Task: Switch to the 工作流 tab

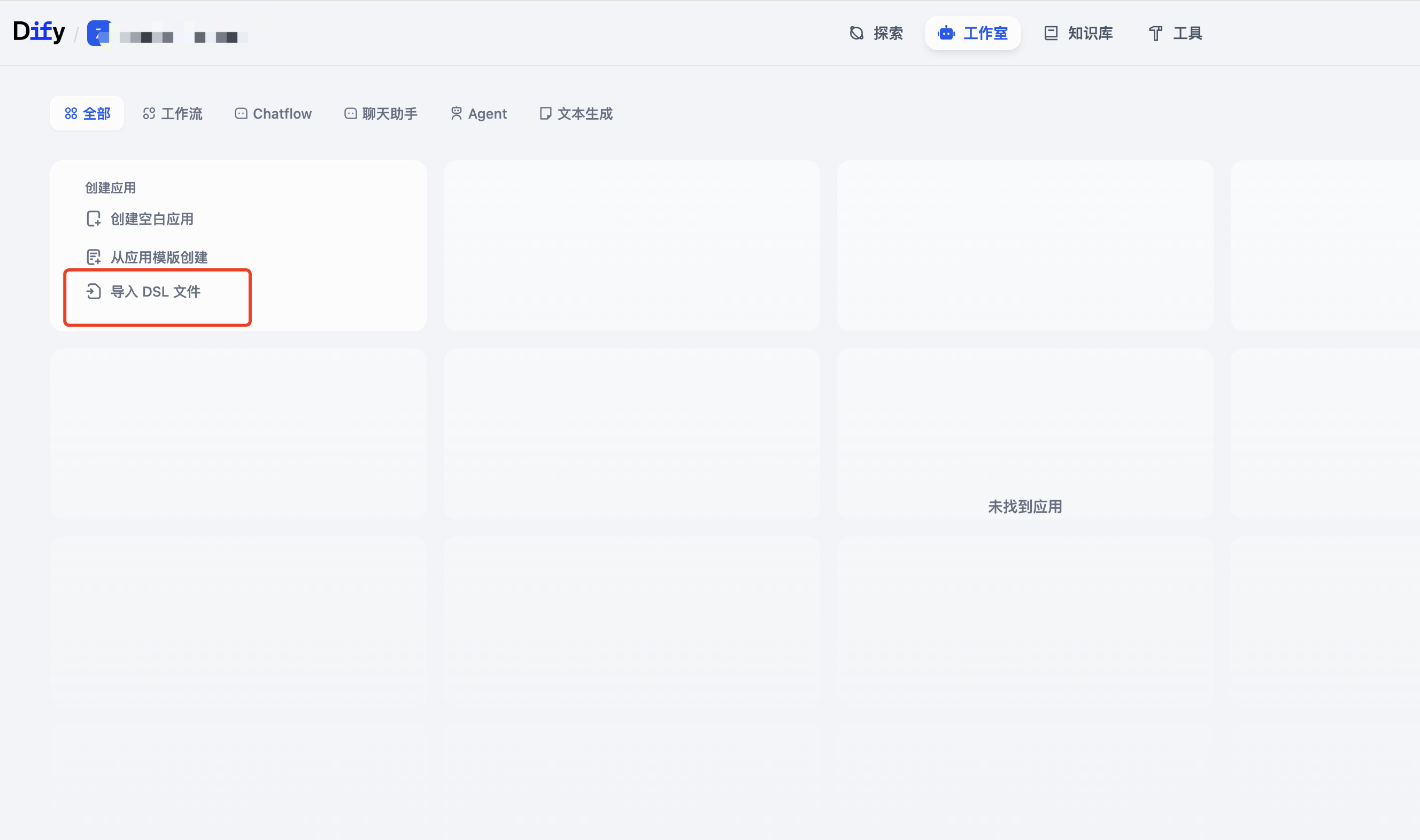Action: tap(173, 114)
